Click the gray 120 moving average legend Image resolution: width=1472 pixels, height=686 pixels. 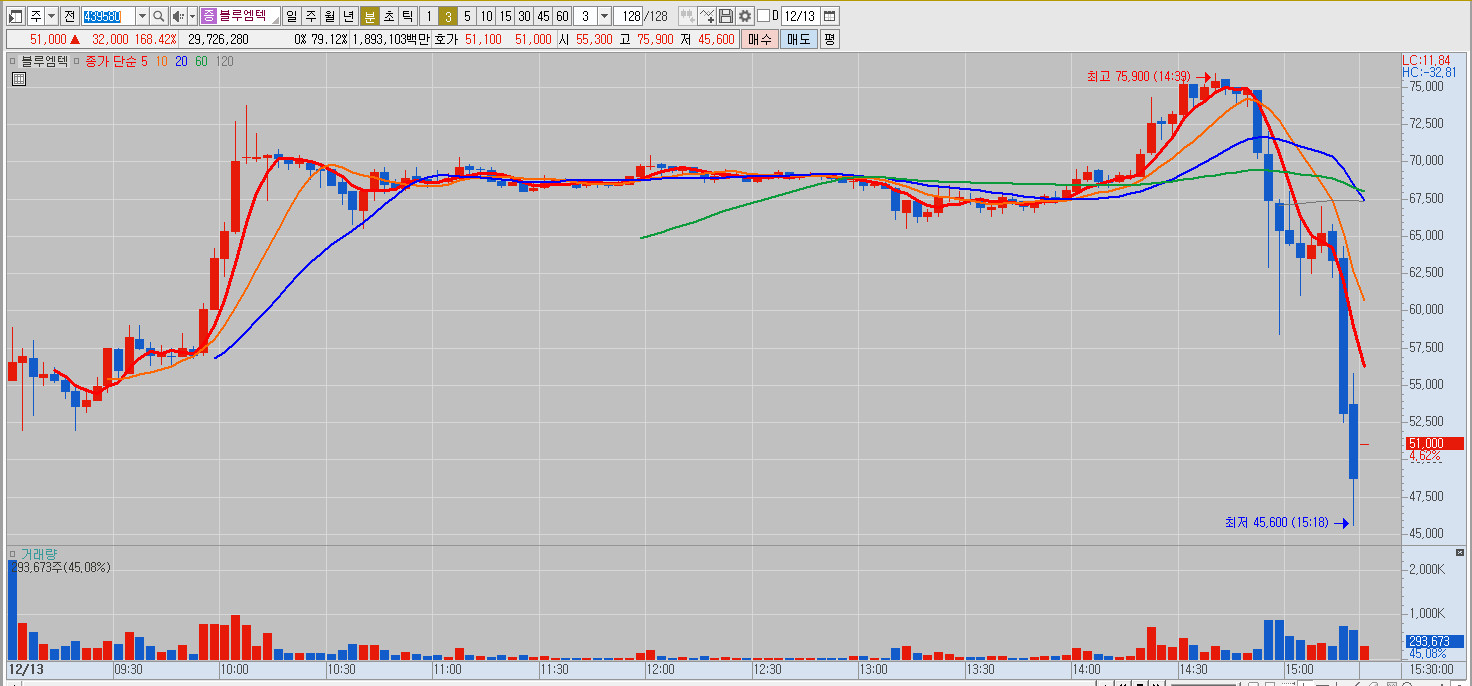pyautogui.click(x=224, y=61)
